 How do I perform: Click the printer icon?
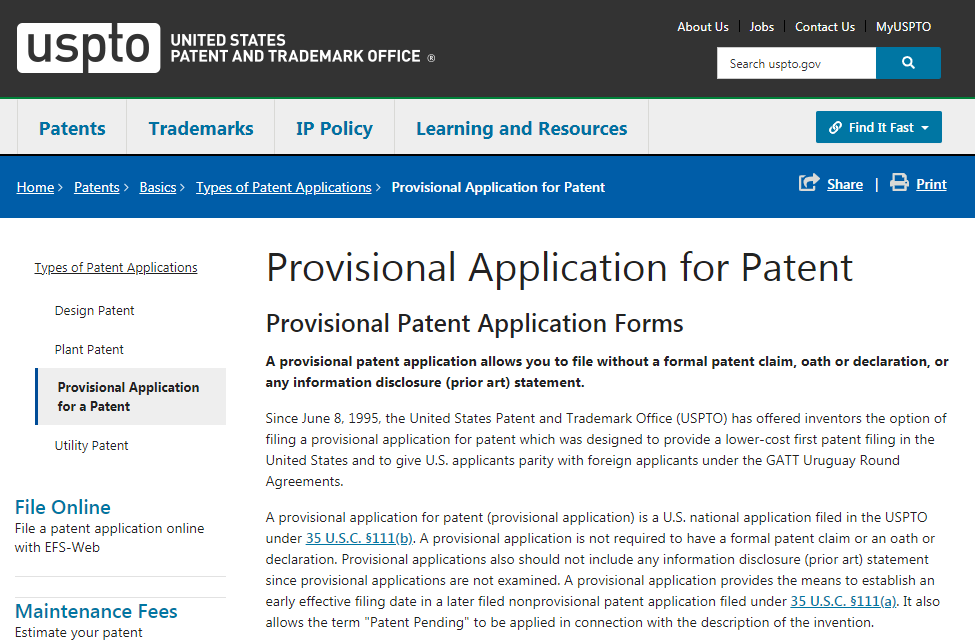(x=899, y=182)
